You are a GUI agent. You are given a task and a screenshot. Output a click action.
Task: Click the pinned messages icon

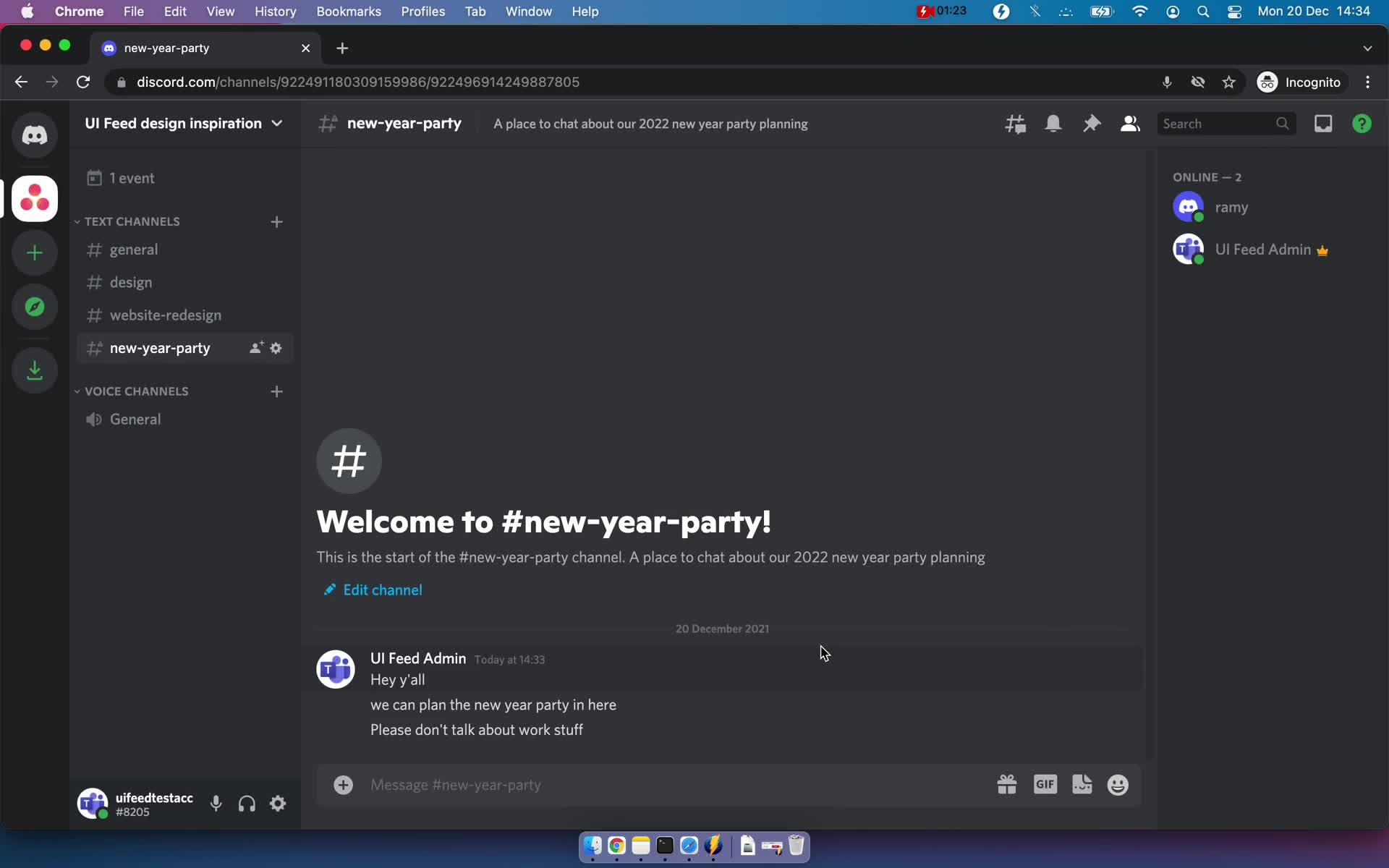tap(1091, 123)
